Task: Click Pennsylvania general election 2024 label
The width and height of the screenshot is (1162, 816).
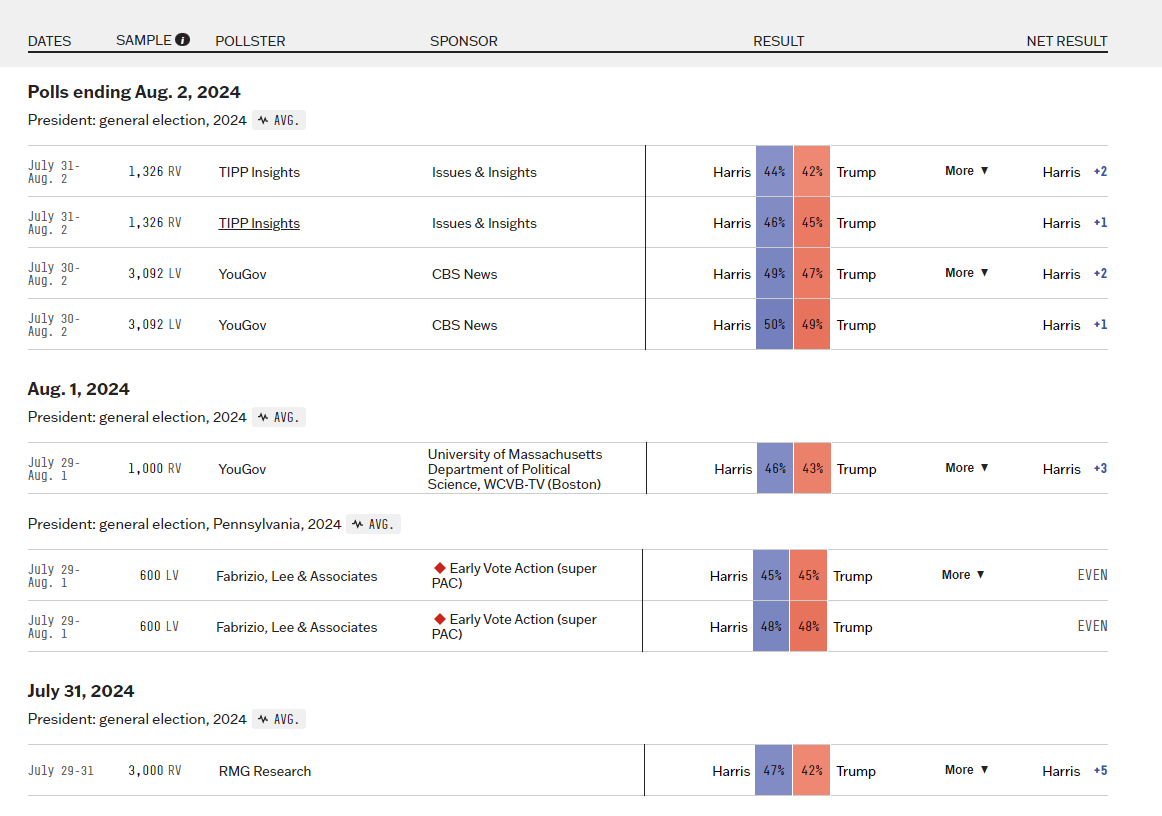Action: coord(185,524)
